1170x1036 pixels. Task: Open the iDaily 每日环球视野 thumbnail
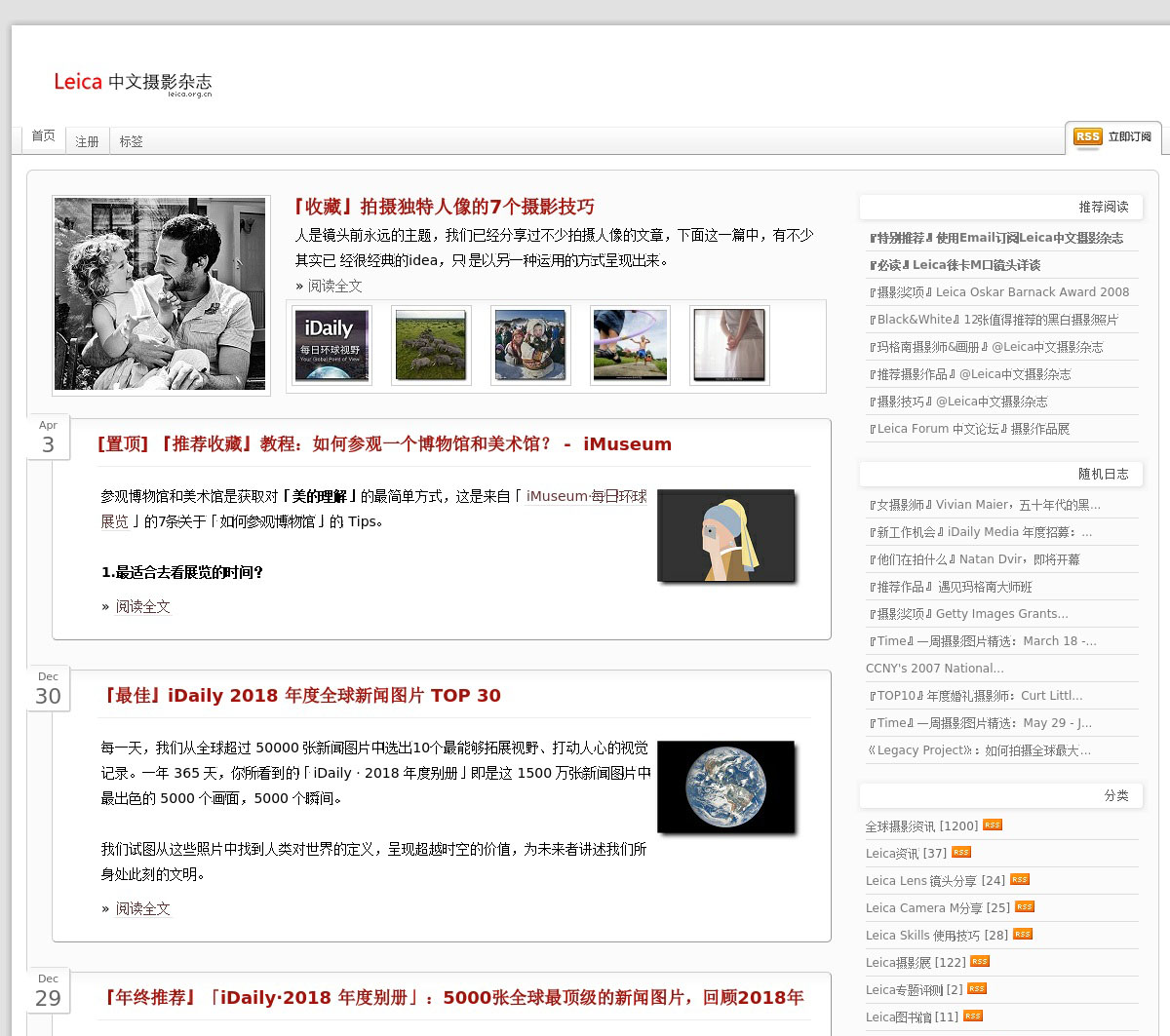coord(331,345)
